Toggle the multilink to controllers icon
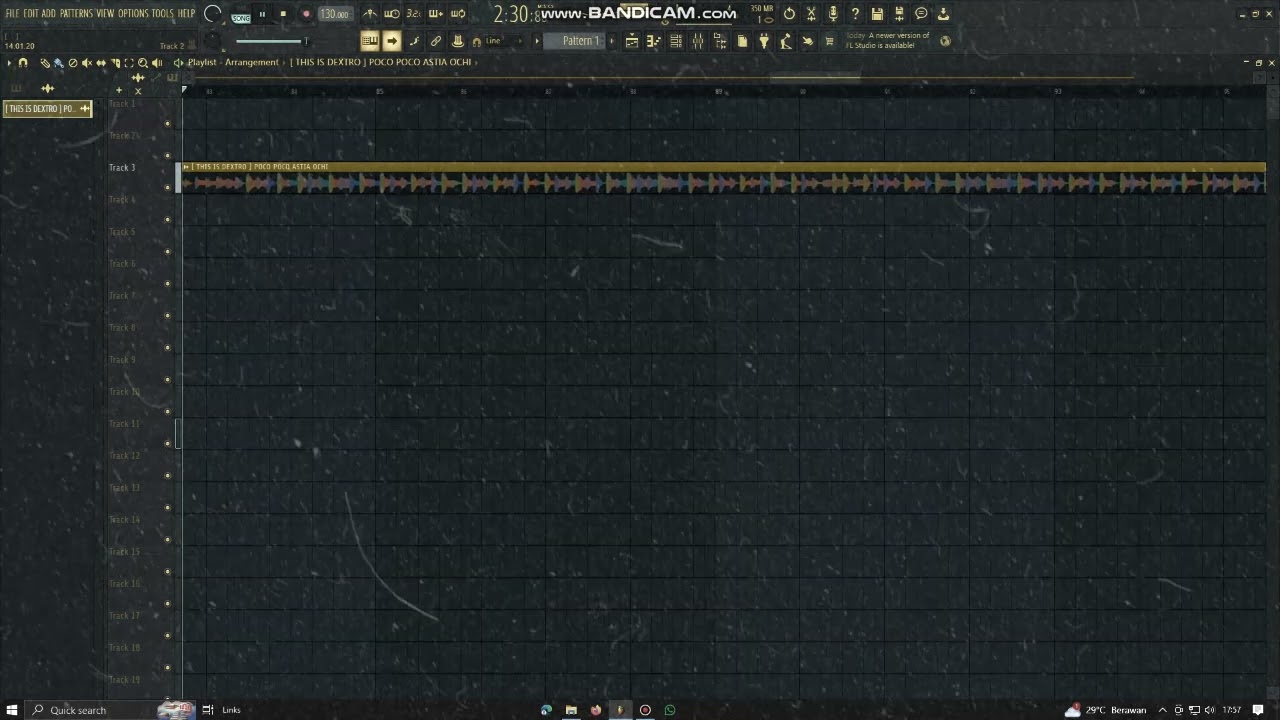This screenshot has height=720, width=1280. tap(436, 41)
